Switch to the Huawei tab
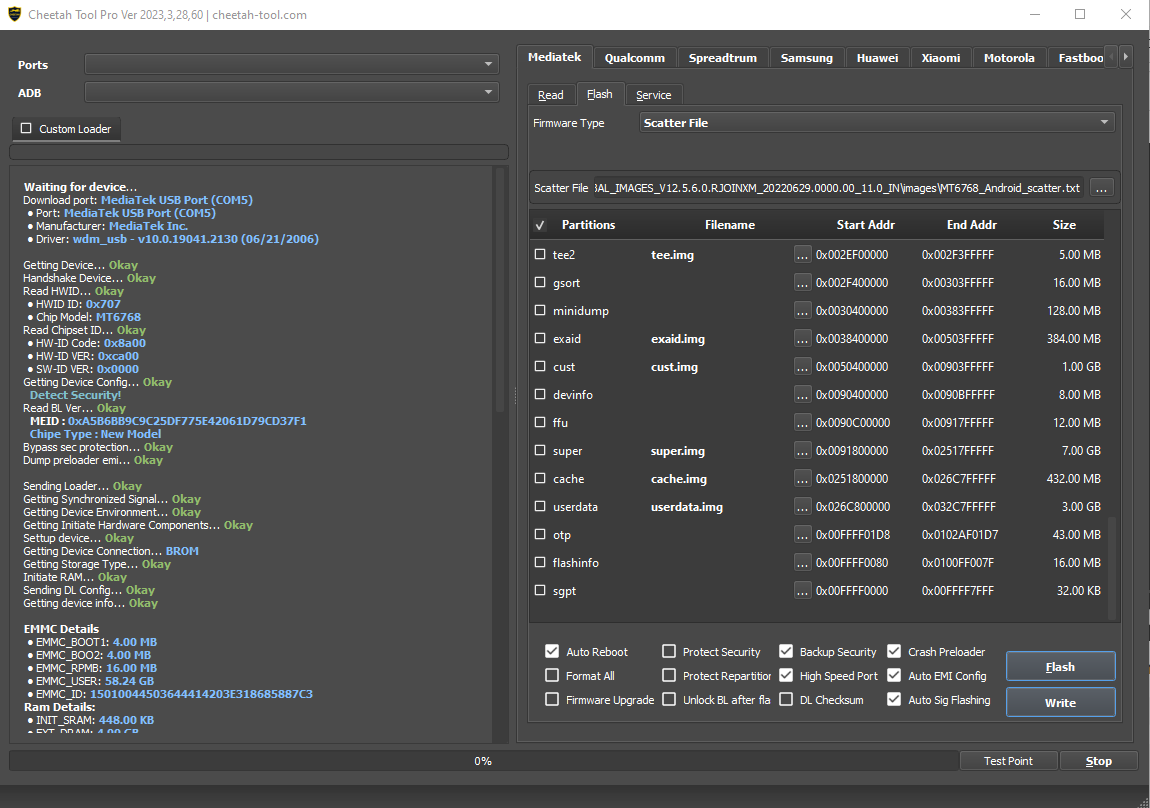Viewport: 1150px width, 808px height. (877, 58)
